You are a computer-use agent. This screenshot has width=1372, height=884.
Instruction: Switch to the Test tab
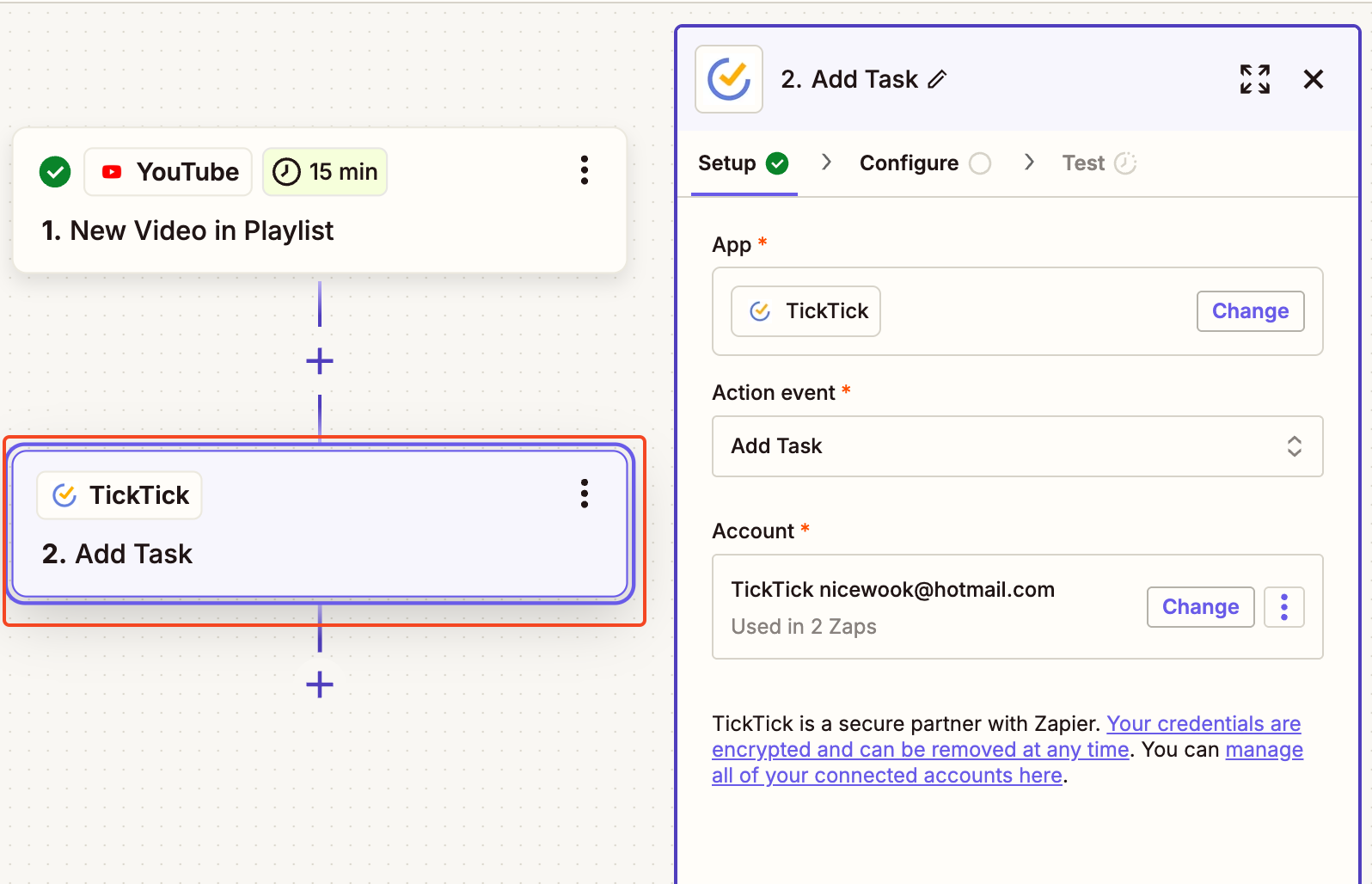(1099, 163)
